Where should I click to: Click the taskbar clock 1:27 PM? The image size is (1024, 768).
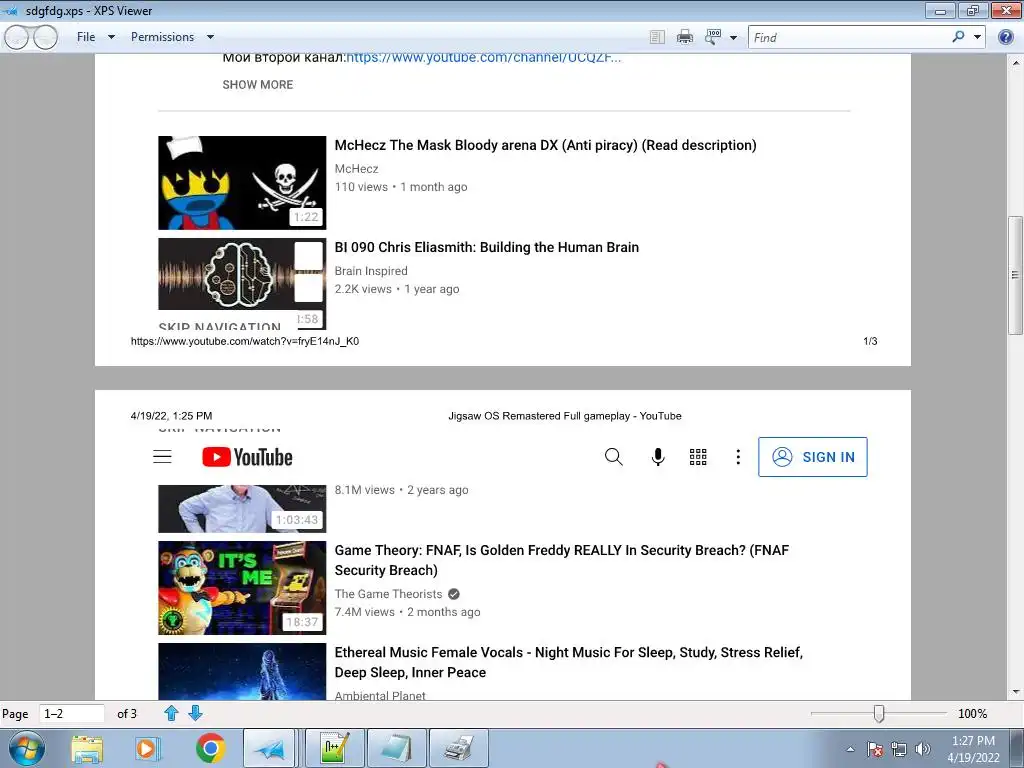click(973, 741)
